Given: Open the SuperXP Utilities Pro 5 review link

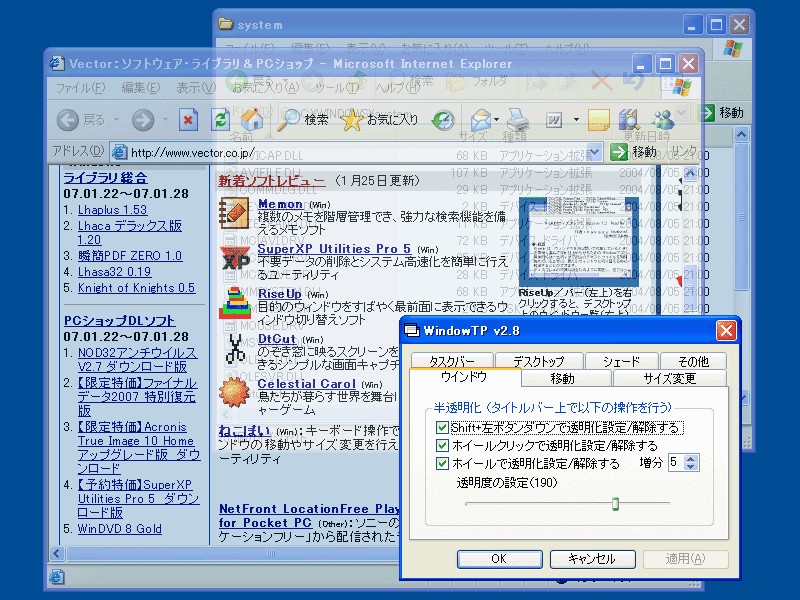Looking at the screenshot, I should click(x=334, y=248).
